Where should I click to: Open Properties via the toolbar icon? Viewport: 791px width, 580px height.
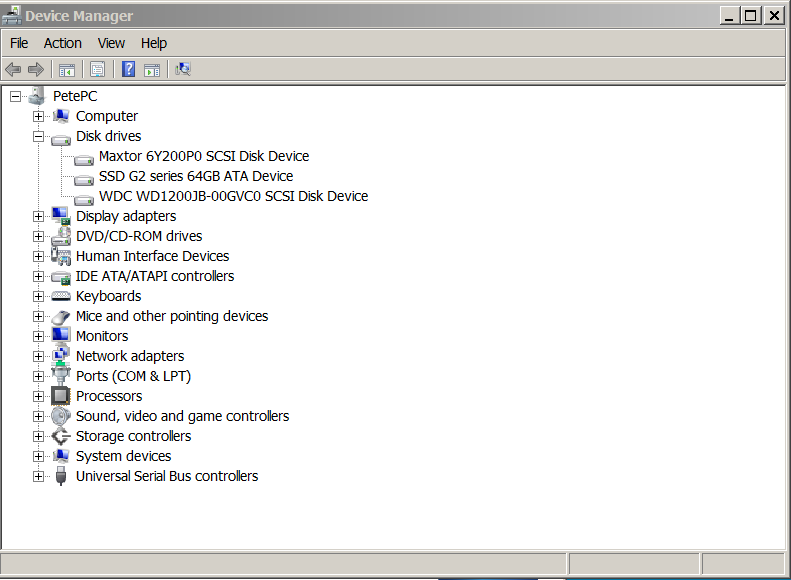pos(97,69)
